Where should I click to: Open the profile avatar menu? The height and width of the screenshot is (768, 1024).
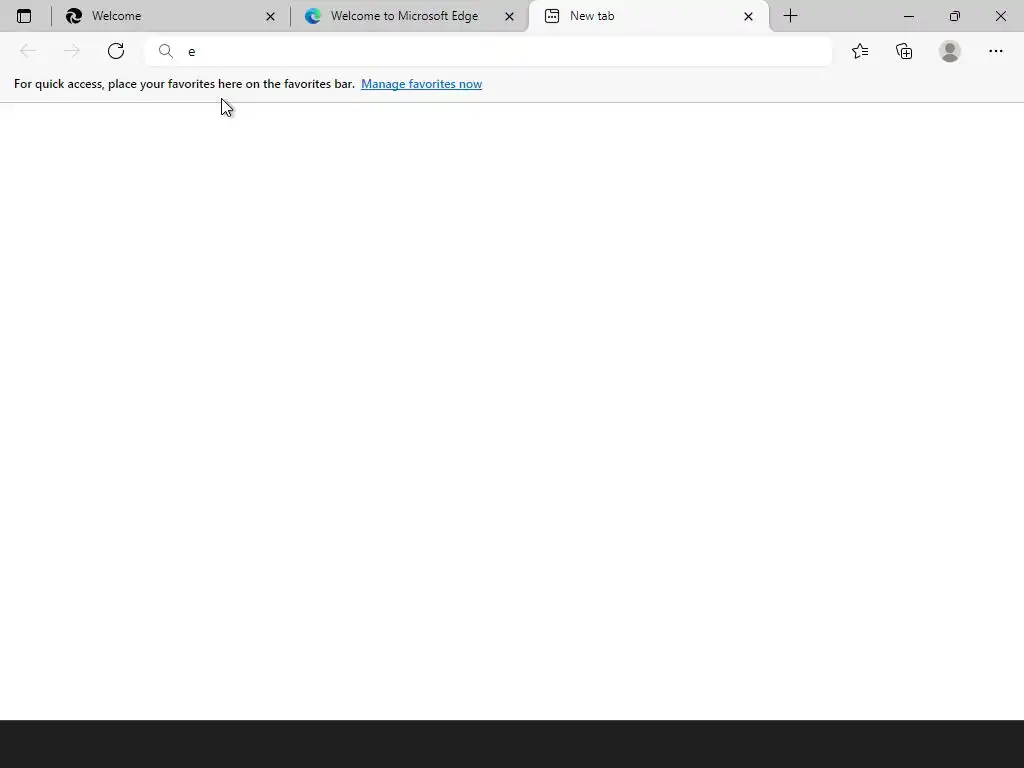(950, 51)
